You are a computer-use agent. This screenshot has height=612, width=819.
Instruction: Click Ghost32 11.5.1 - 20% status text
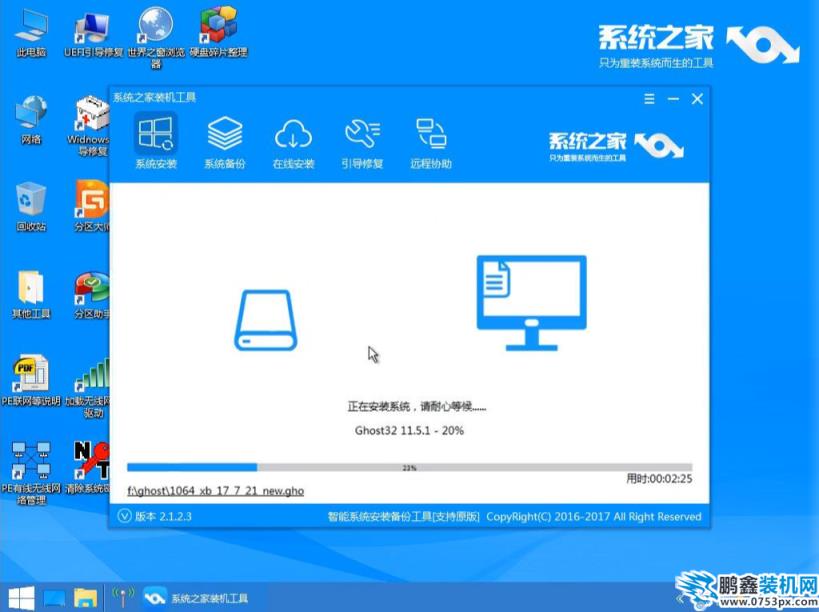pyautogui.click(x=409, y=431)
